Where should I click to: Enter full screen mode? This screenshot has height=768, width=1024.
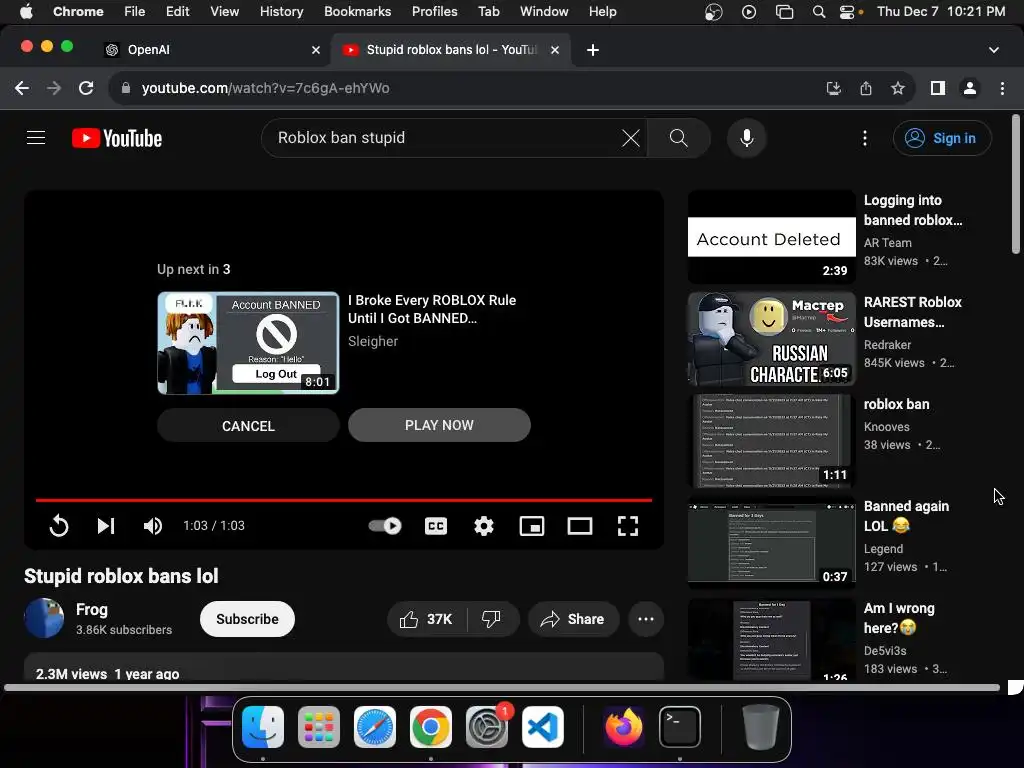(628, 526)
